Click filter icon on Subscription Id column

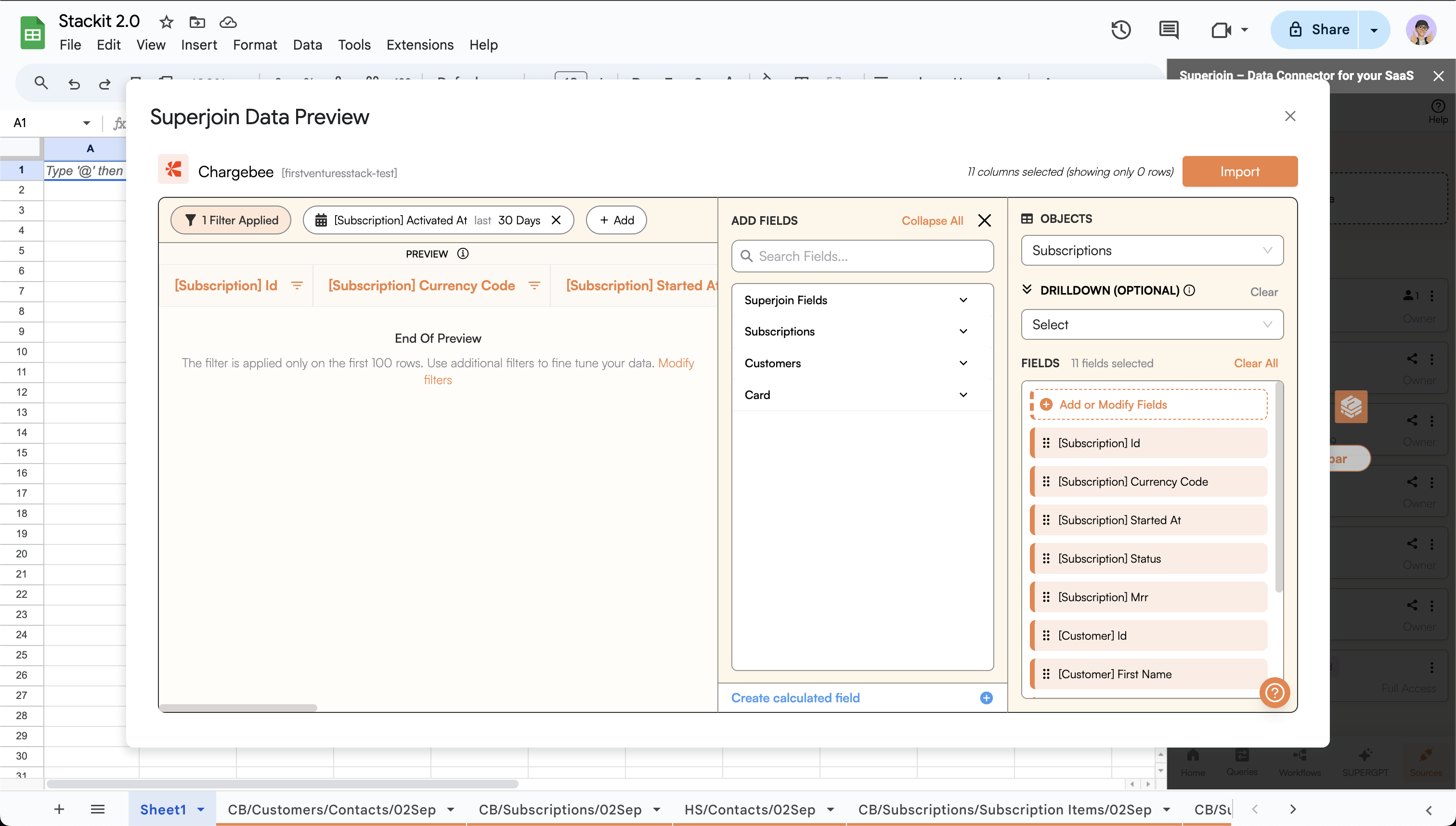pyautogui.click(x=297, y=285)
